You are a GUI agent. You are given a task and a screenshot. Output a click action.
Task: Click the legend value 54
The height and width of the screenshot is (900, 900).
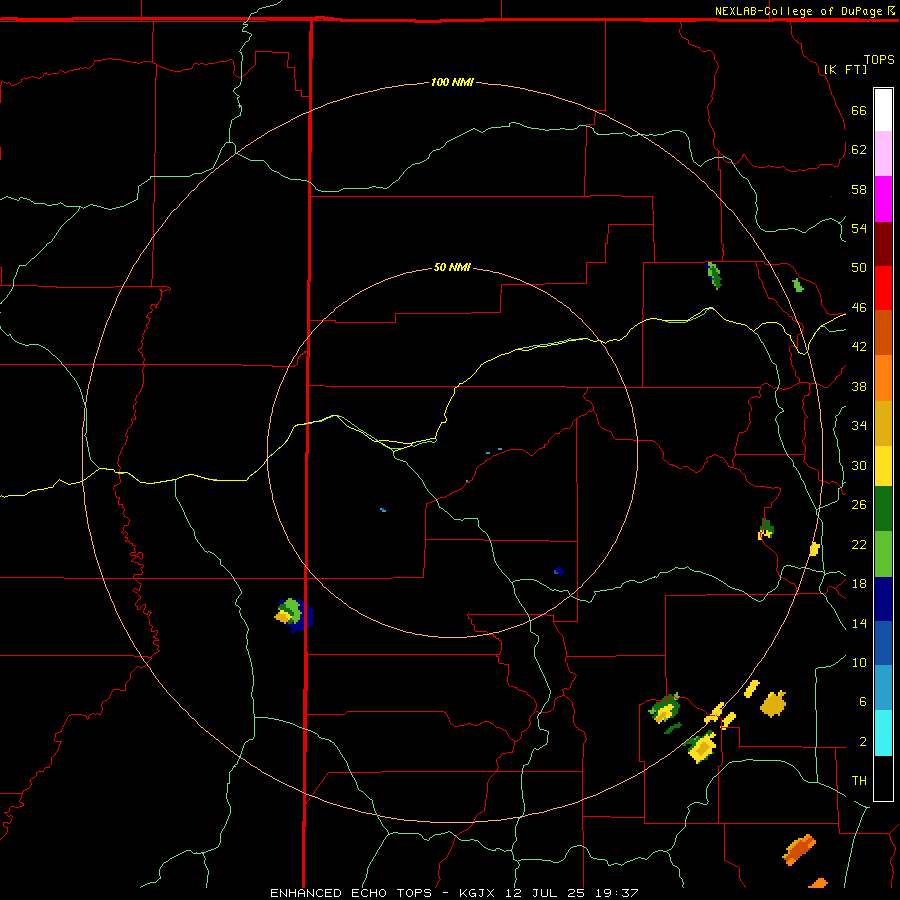tap(859, 228)
